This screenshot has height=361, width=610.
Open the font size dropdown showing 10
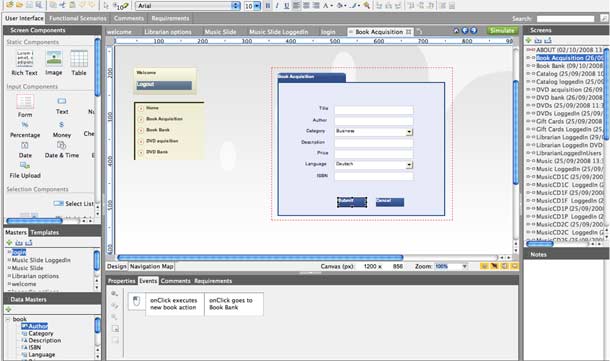point(257,6)
